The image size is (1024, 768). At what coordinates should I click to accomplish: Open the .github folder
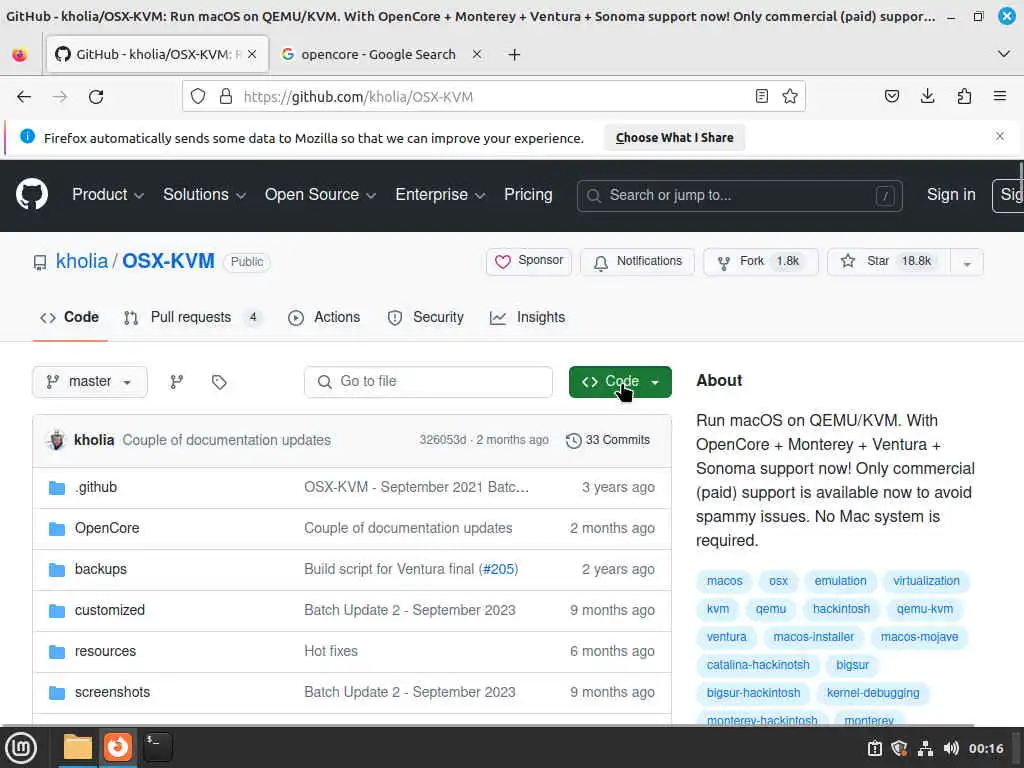point(96,487)
